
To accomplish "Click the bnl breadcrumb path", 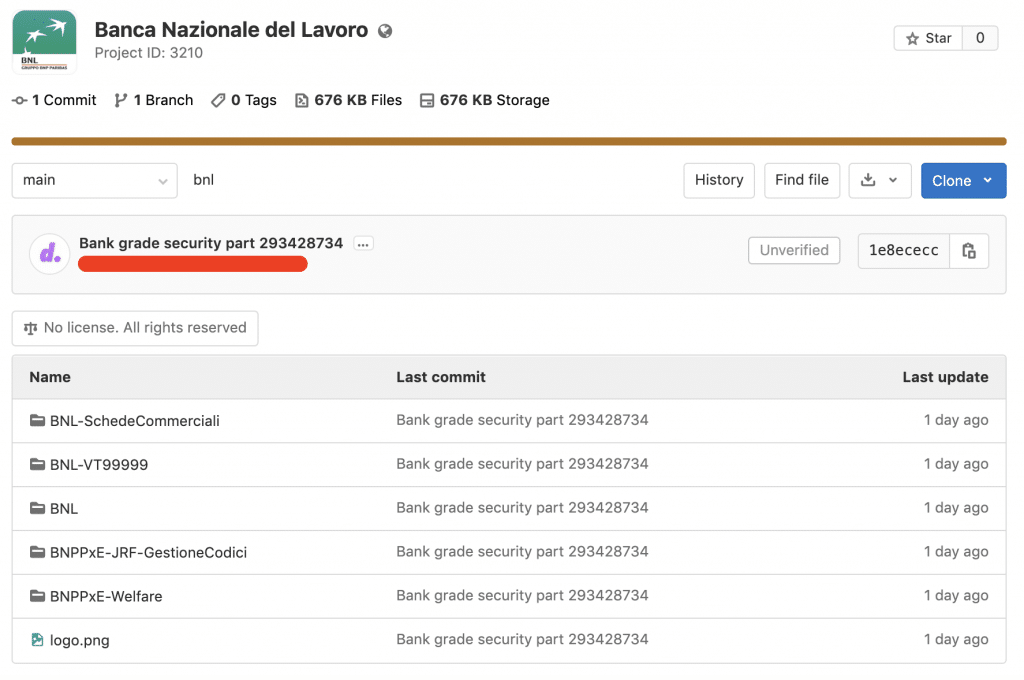I will (x=204, y=180).
